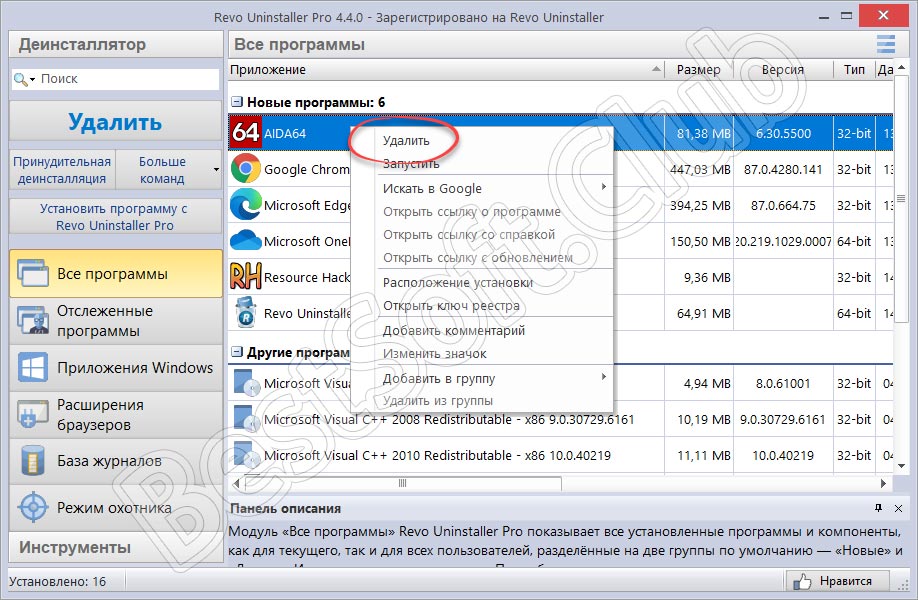This screenshot has width=918, height=600.
Task: Click the 9.0.30729.6161 version cell
Action: coord(783,419)
